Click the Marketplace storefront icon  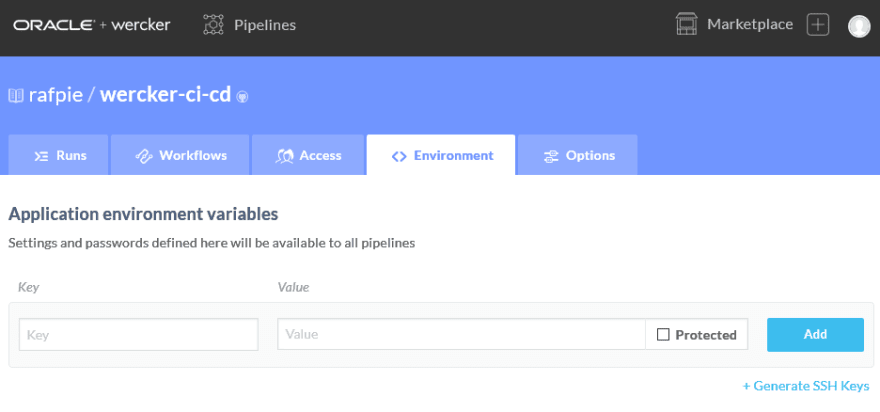pos(686,25)
